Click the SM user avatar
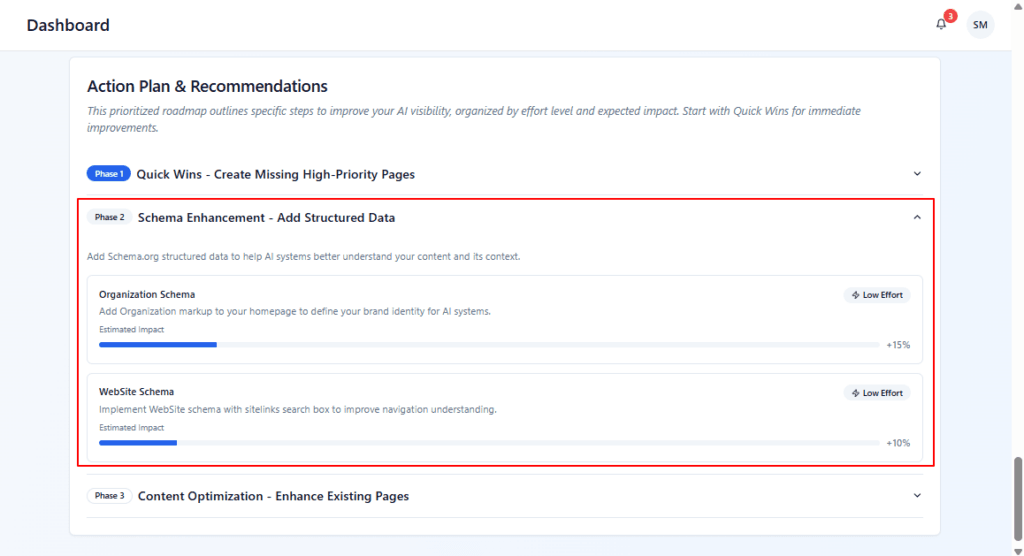The width and height of the screenshot is (1024, 556). [x=980, y=25]
